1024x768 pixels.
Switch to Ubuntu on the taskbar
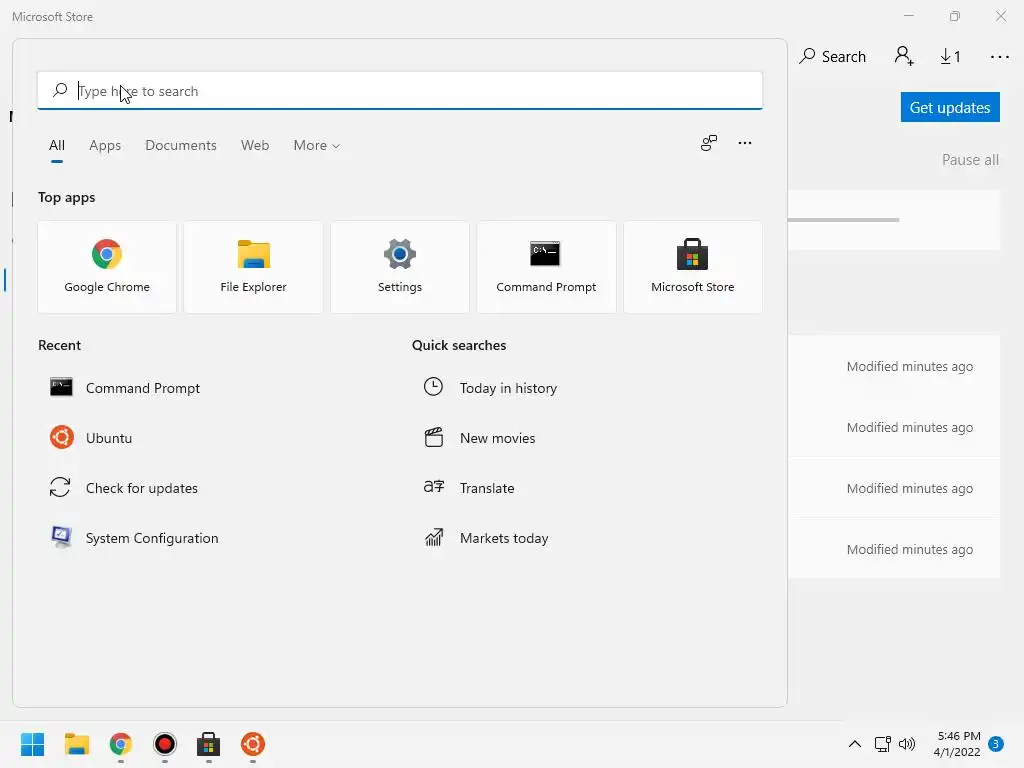[253, 744]
